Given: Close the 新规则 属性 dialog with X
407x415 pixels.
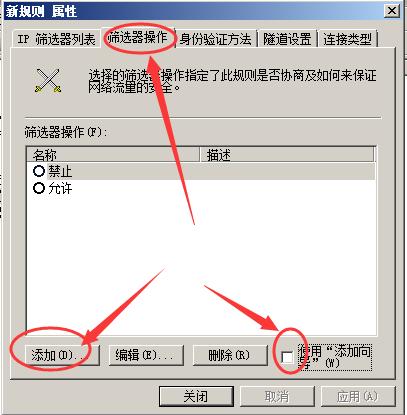Looking at the screenshot, I should coord(392,11).
